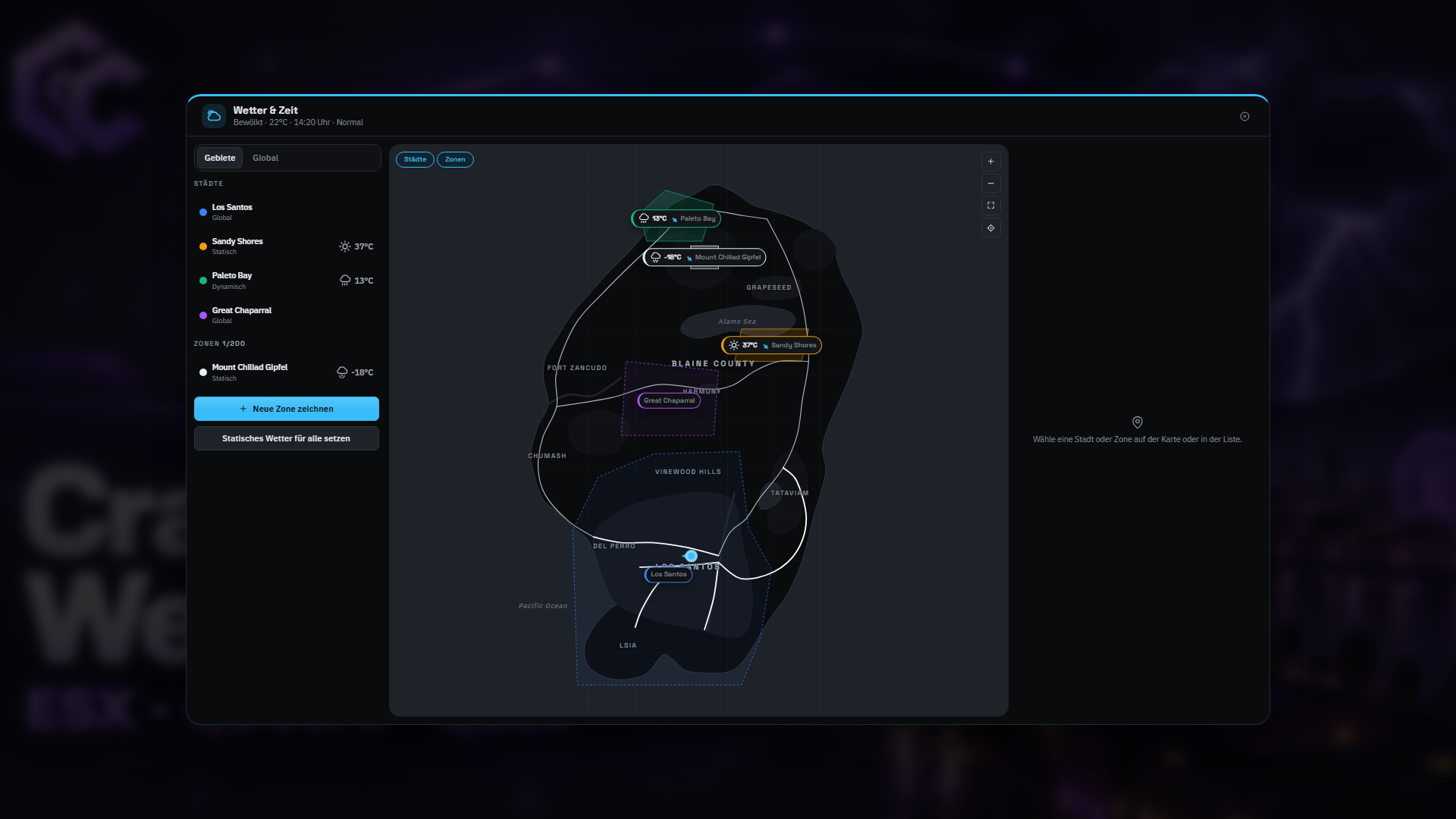Image resolution: width=1456 pixels, height=819 pixels.
Task: Click the Bewölkt 22°C status subtitle
Action: coord(298,122)
